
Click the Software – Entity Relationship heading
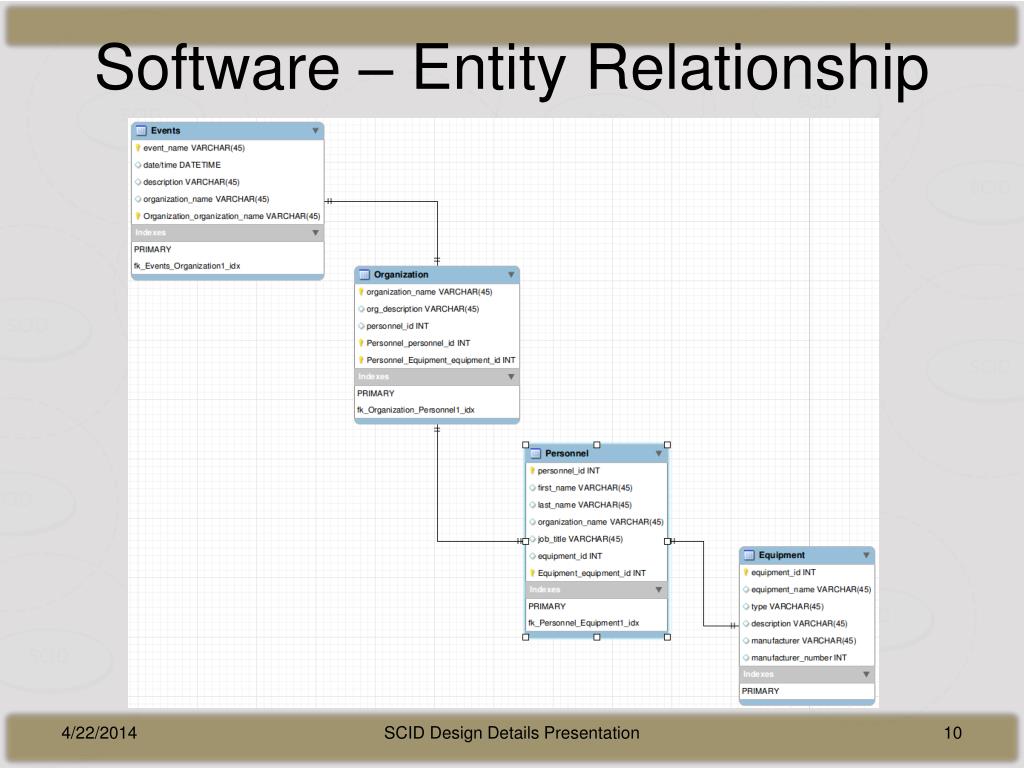(x=512, y=67)
